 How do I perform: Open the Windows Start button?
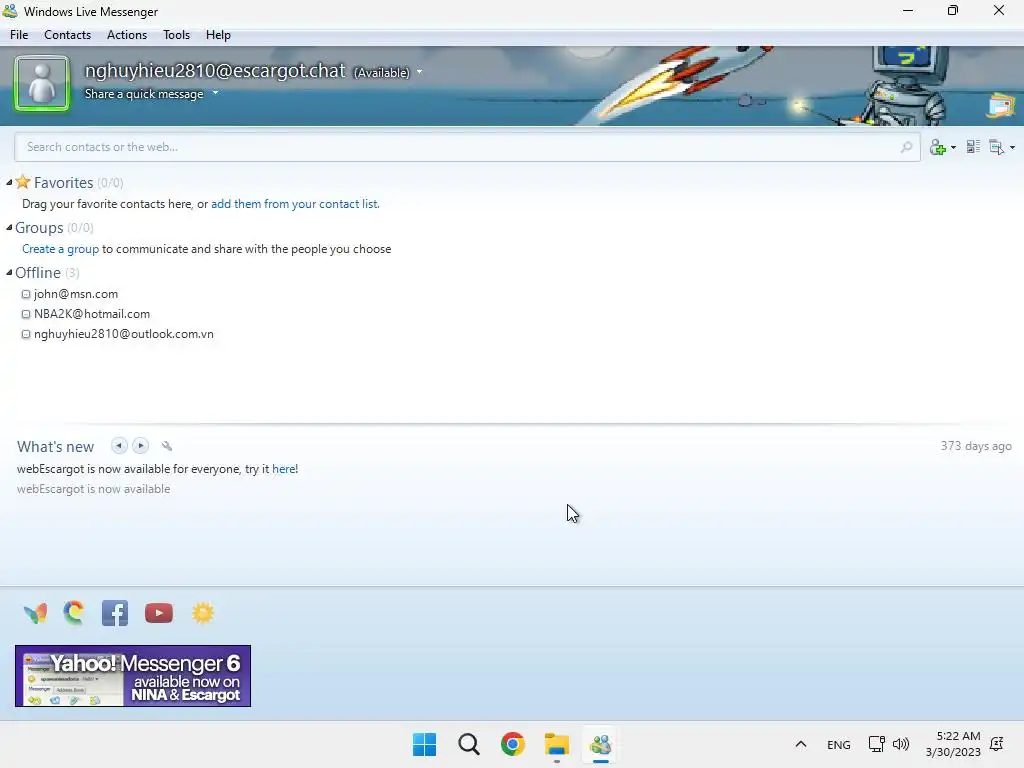tap(424, 744)
